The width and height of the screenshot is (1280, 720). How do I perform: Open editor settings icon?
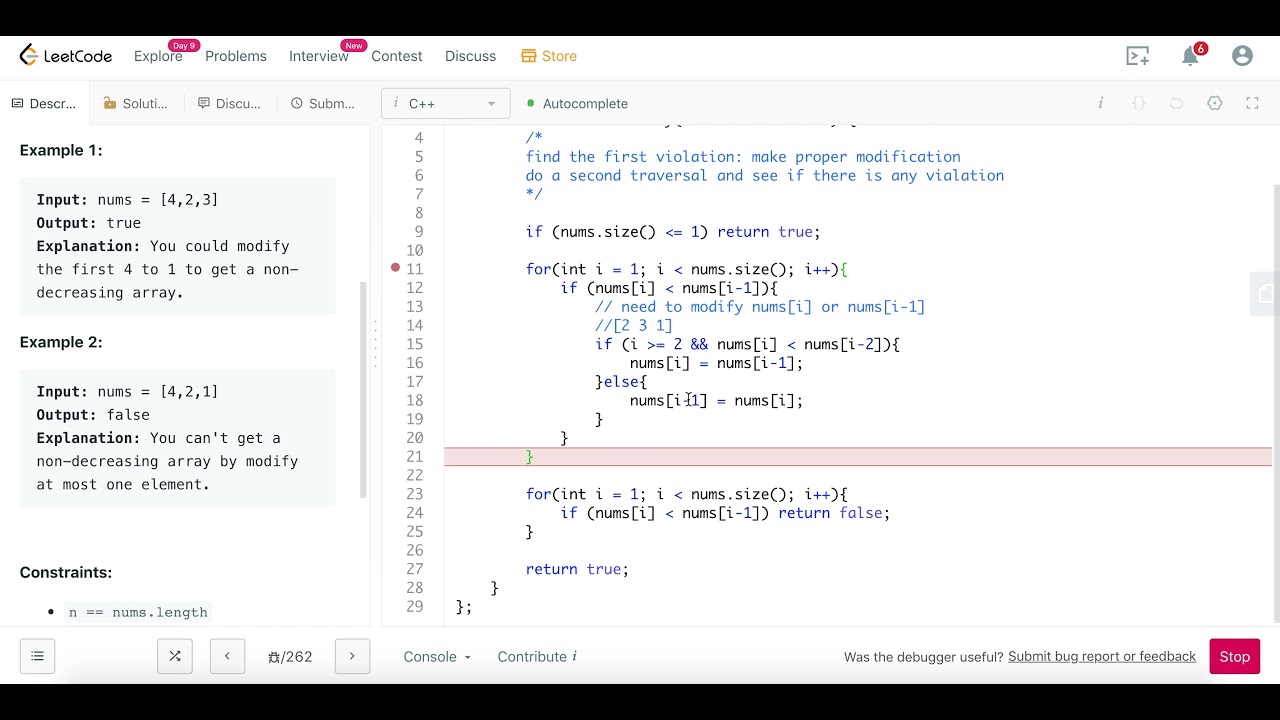[1215, 103]
